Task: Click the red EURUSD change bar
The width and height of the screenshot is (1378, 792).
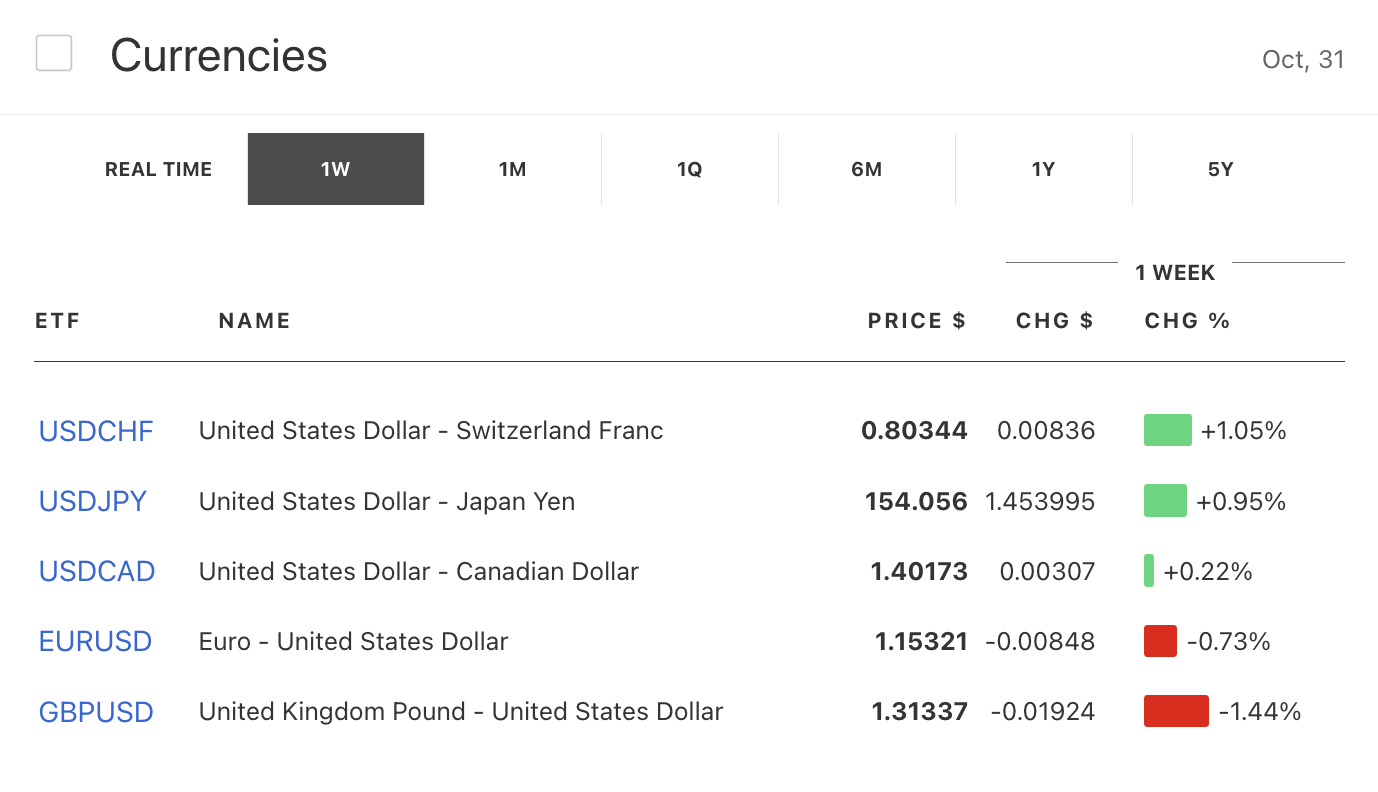Action: (x=1160, y=641)
